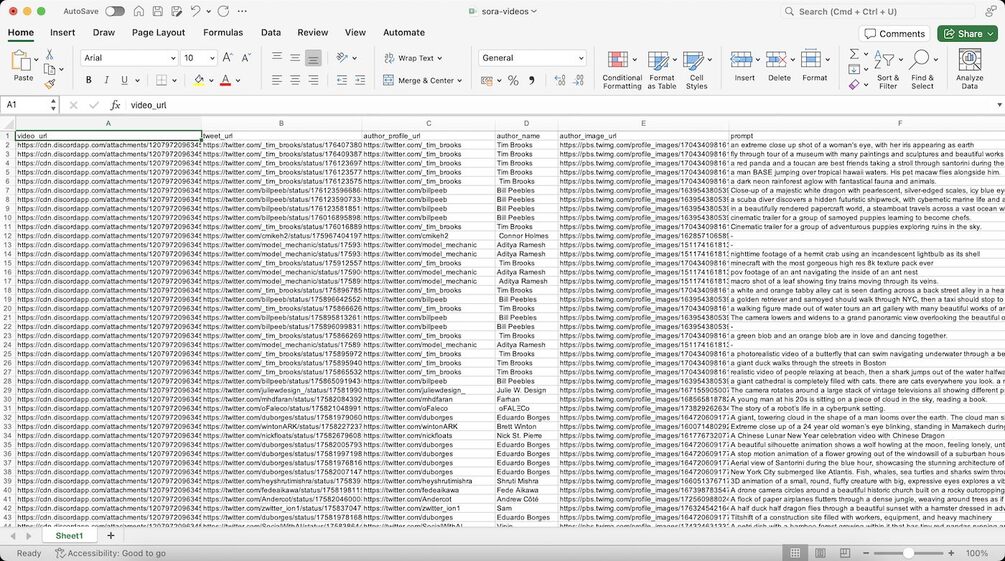The width and height of the screenshot is (1005, 561).
Task: Click the Increase Decimal icon
Action: click(560, 80)
